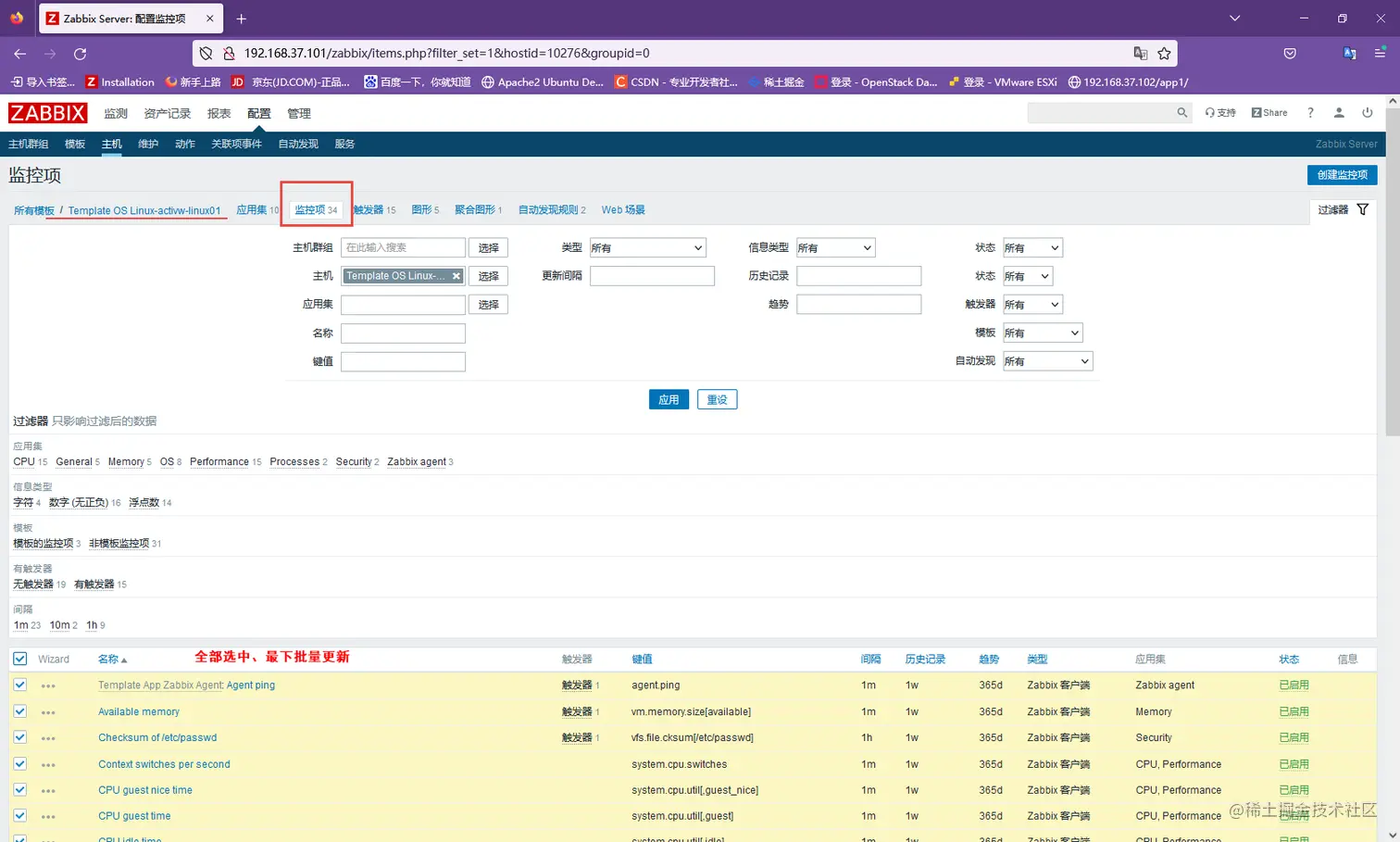Viewport: 1400px width, 842px height.
Task: Open wizard menu for Agent ping row
Action: click(x=48, y=686)
